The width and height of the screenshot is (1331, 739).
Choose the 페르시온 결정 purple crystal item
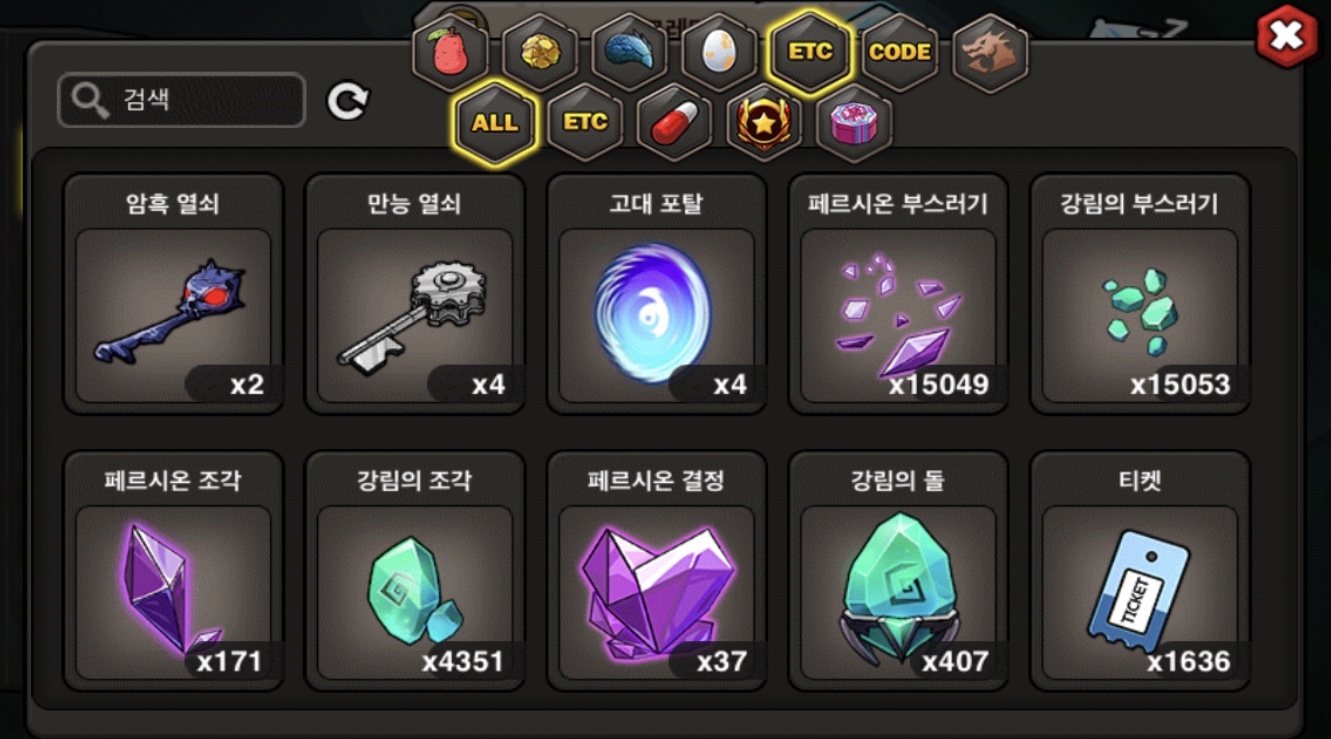click(x=657, y=571)
